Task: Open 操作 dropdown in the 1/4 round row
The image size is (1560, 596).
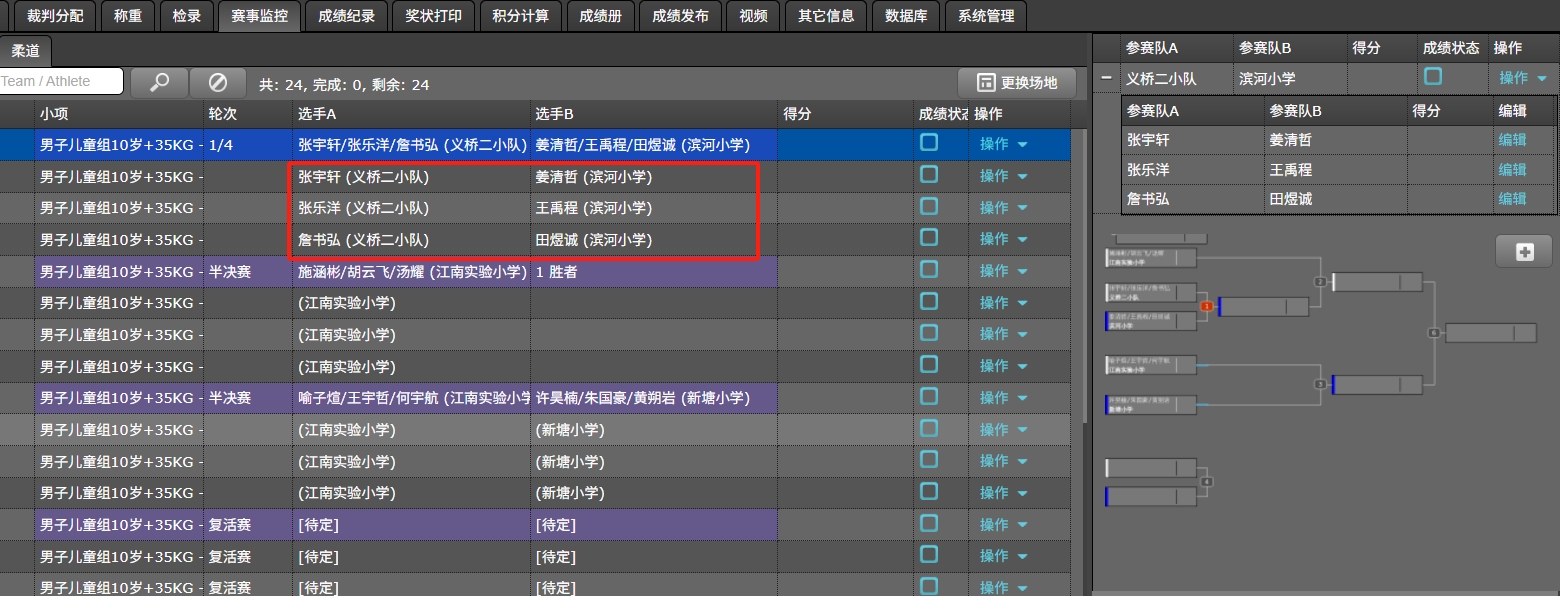Action: tap(1003, 144)
